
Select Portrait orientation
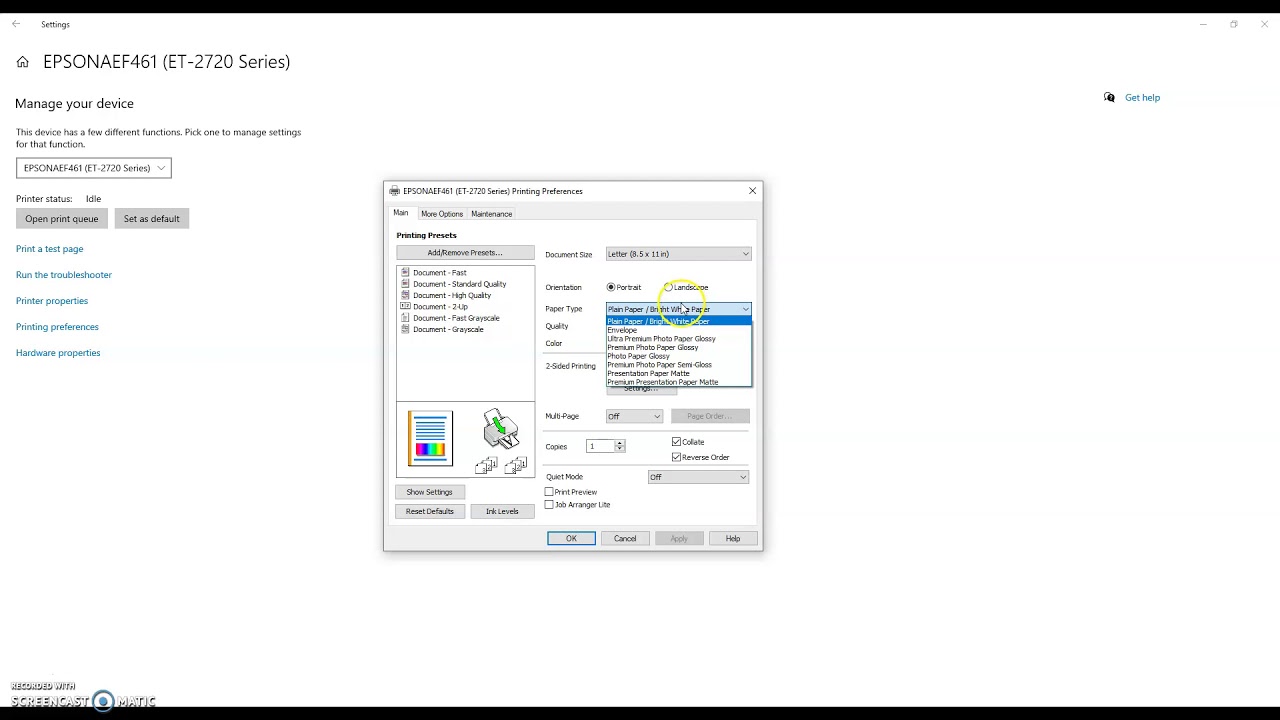611,287
